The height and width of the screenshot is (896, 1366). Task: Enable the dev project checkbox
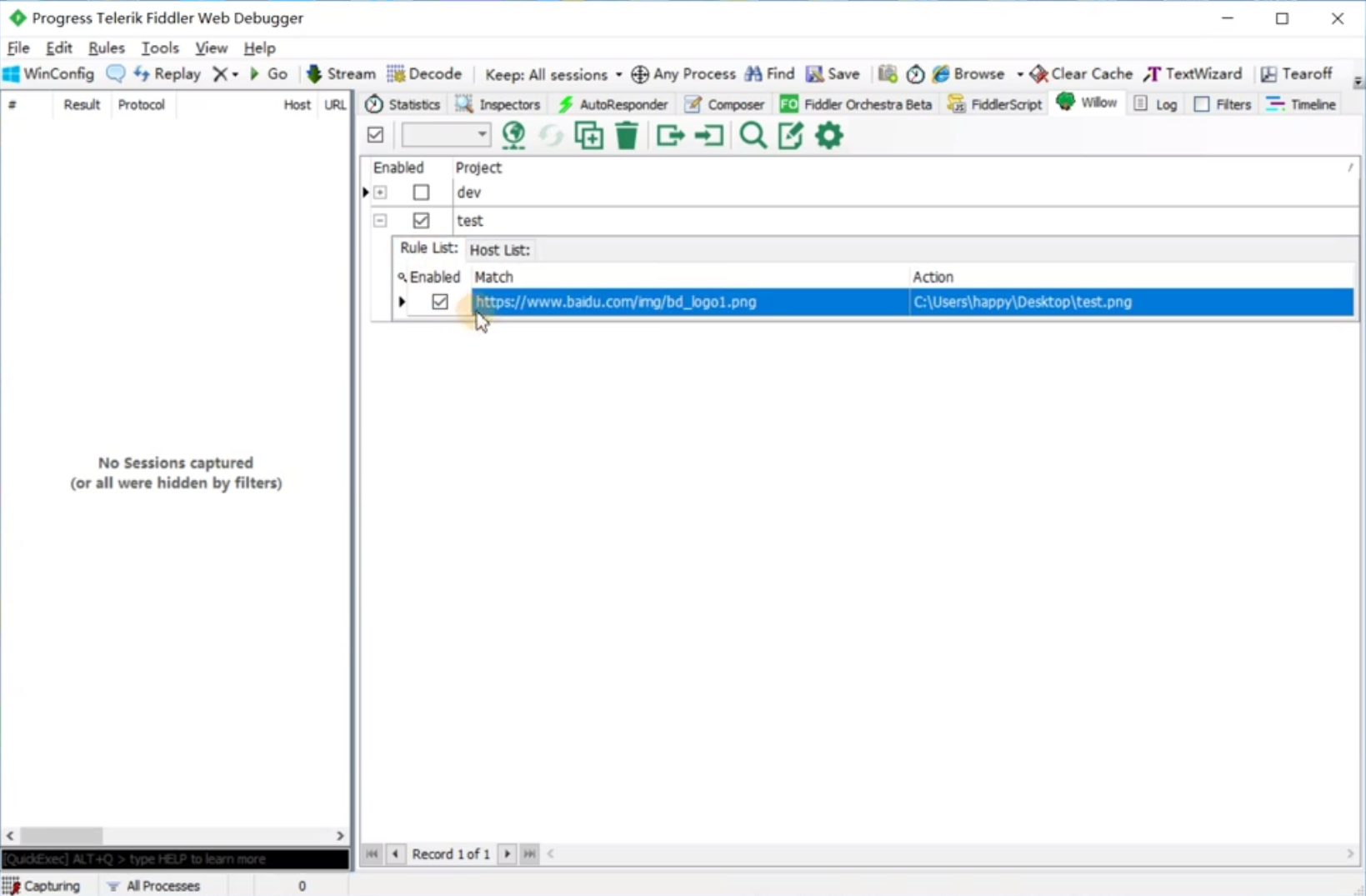(x=421, y=193)
